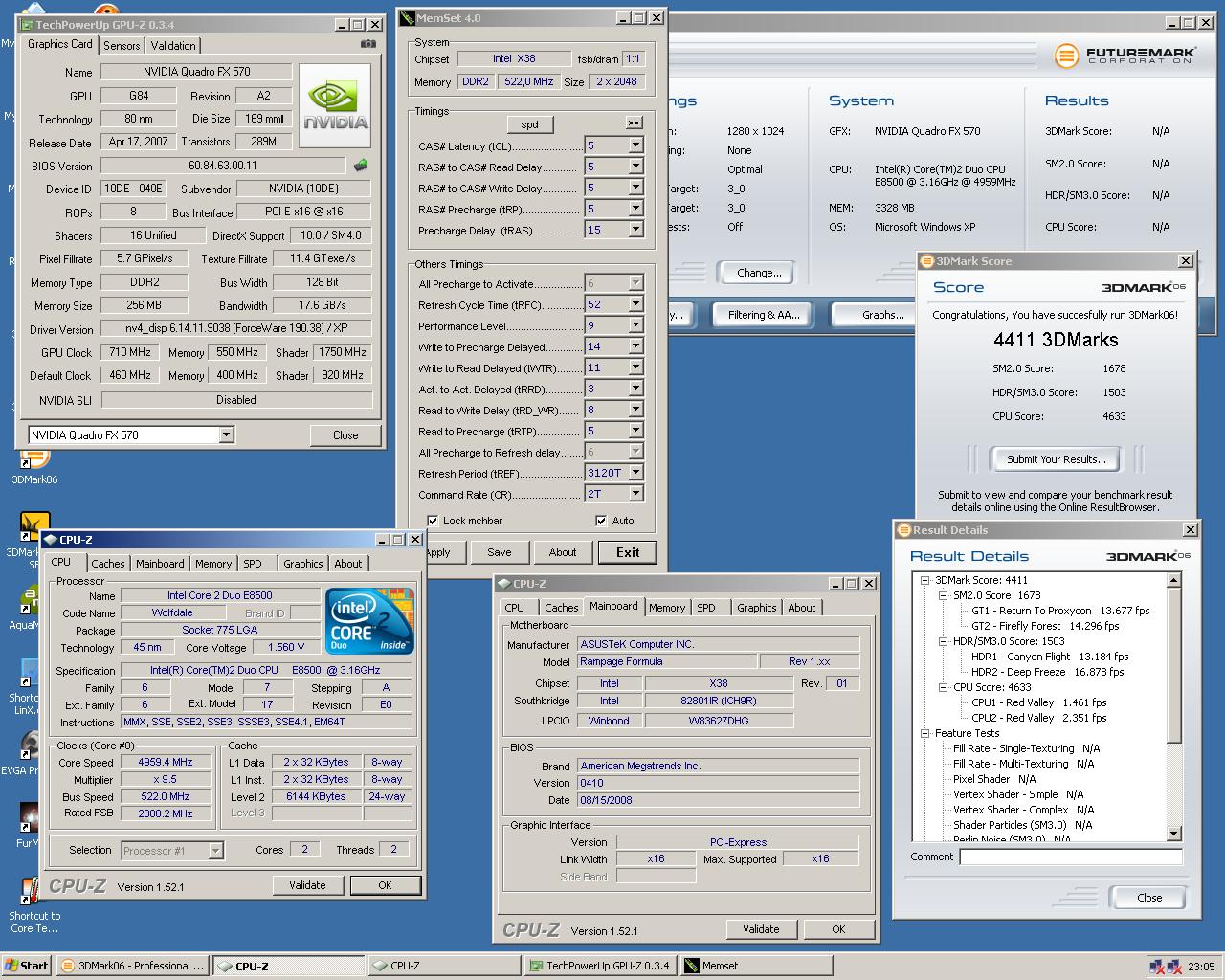Click Submit Your Results button
1225x980 pixels.
coord(1056,459)
